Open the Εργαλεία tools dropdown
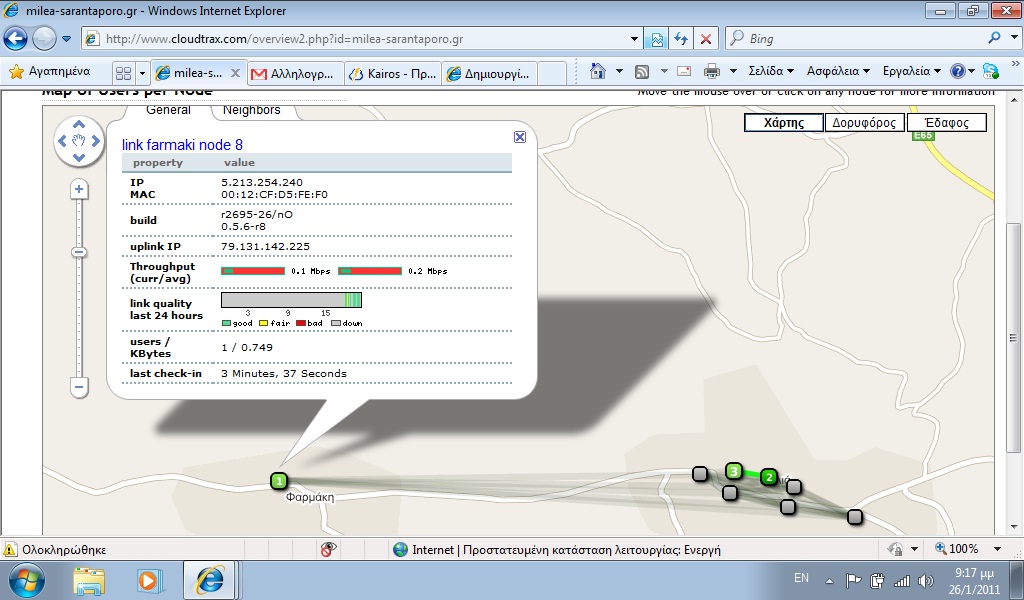This screenshot has width=1024, height=600. pyautogui.click(x=911, y=71)
